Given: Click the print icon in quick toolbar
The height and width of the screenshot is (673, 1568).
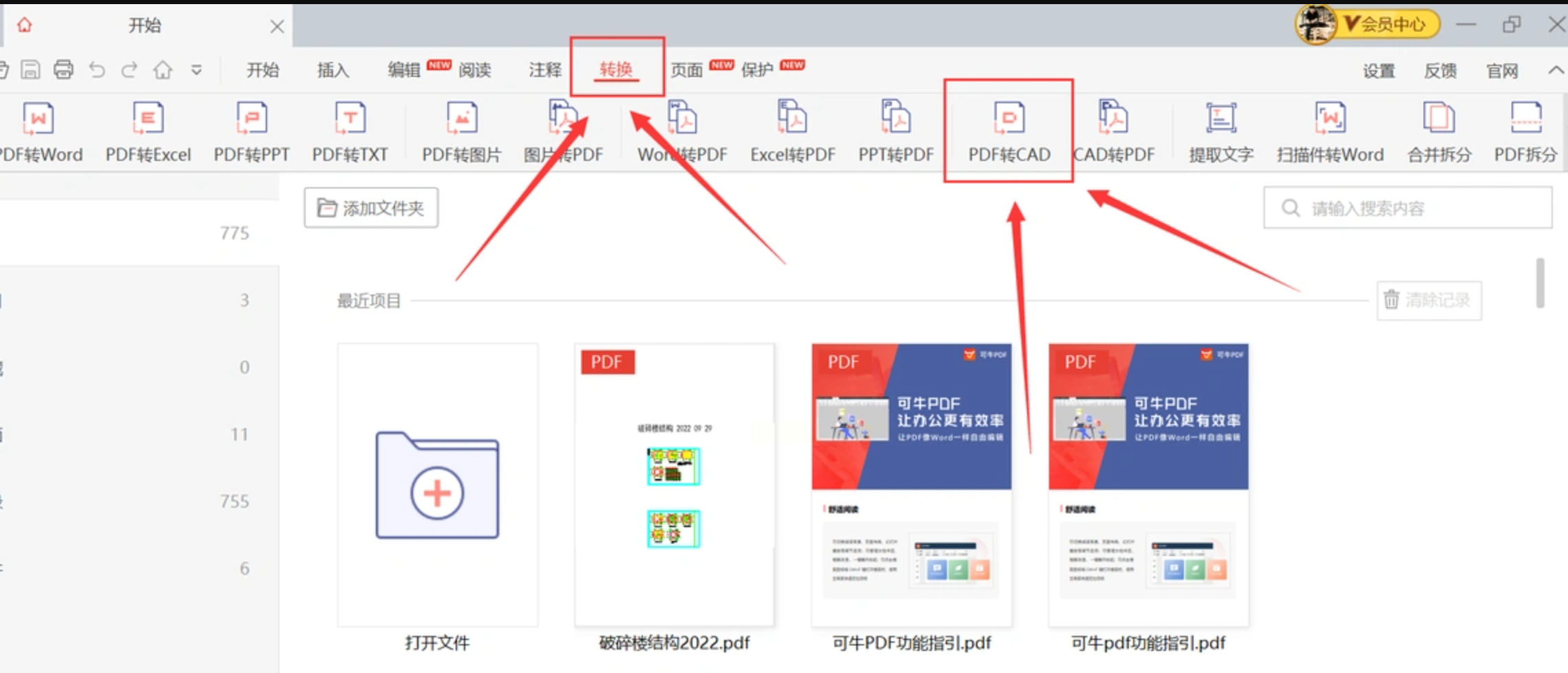Looking at the screenshot, I should [x=63, y=70].
